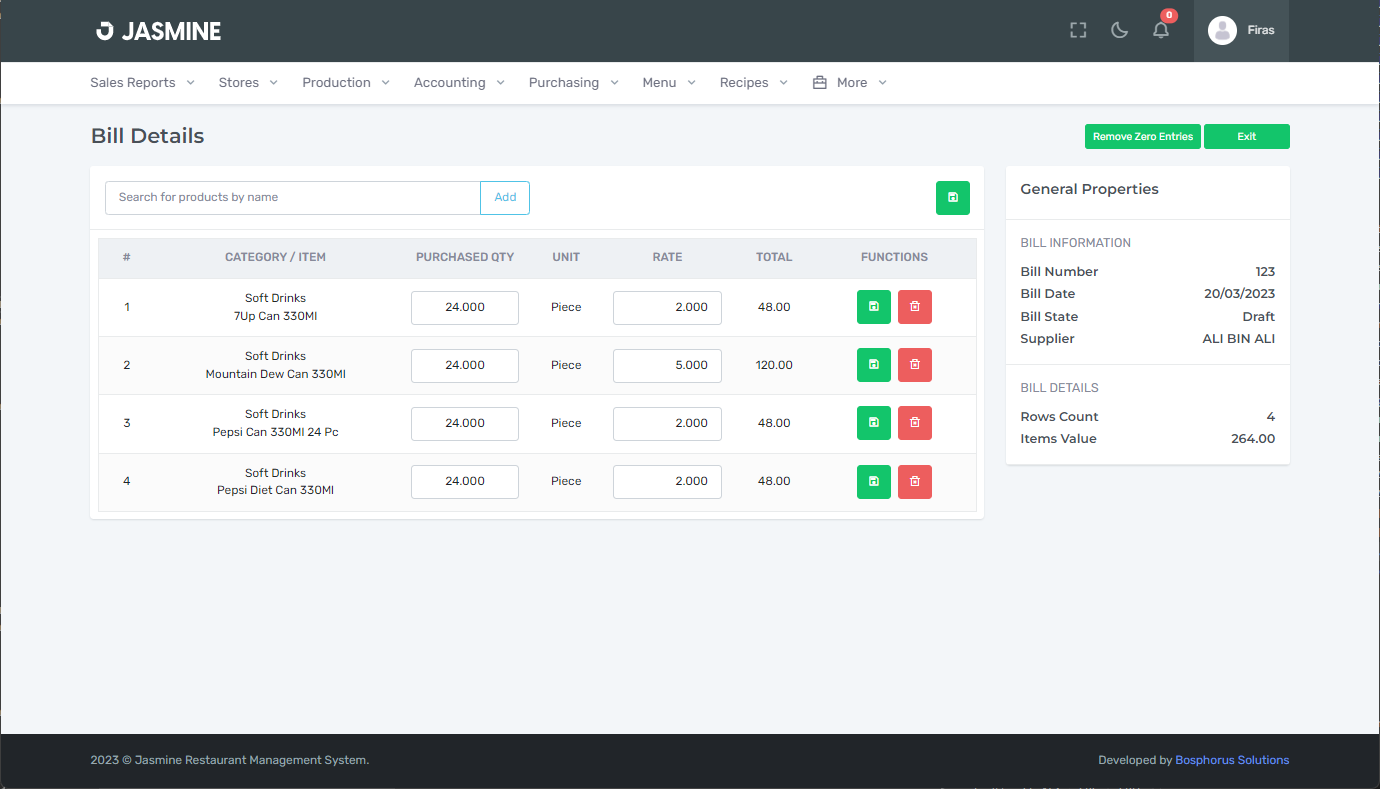Delete the Pepsi Diet Can 330Ml row
The height and width of the screenshot is (789, 1380).
point(914,482)
